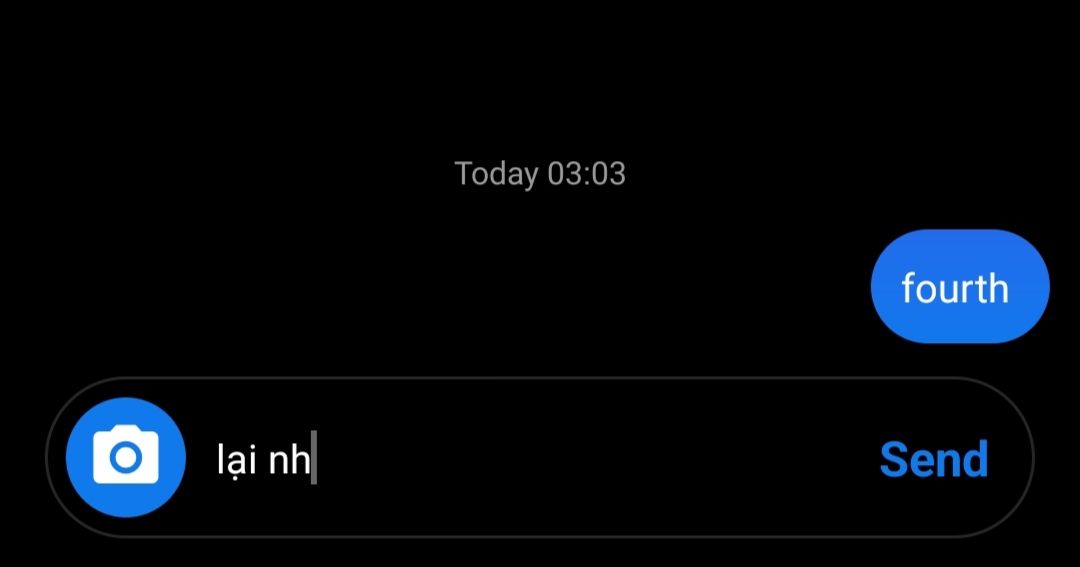Click the sent message bubble "fourth"
The height and width of the screenshot is (567, 1080).
(x=959, y=287)
